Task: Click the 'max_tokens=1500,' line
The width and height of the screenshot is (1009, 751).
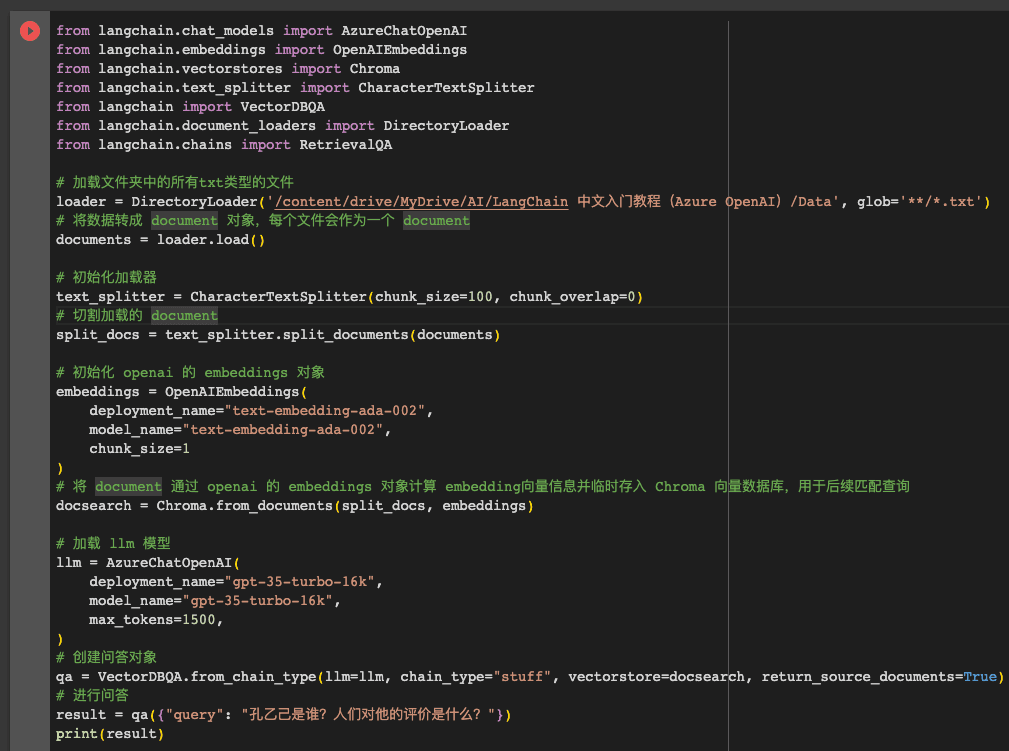Action: pyautogui.click(x=156, y=620)
